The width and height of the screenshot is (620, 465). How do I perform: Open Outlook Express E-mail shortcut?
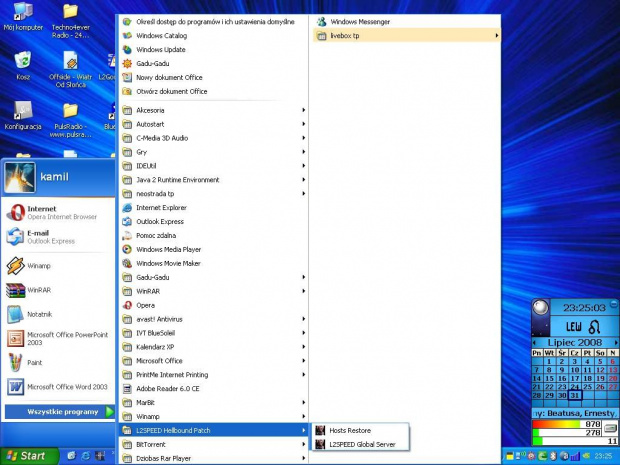[x=58, y=237]
